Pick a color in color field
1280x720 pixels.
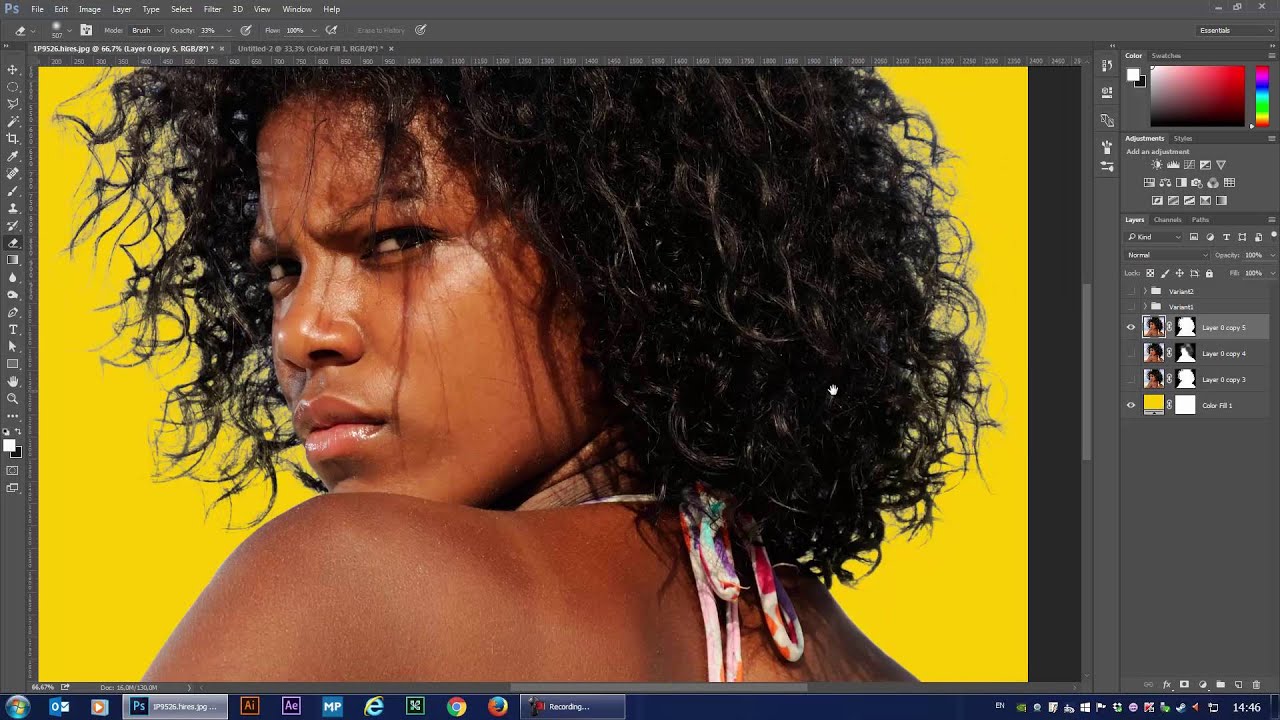[1197, 96]
